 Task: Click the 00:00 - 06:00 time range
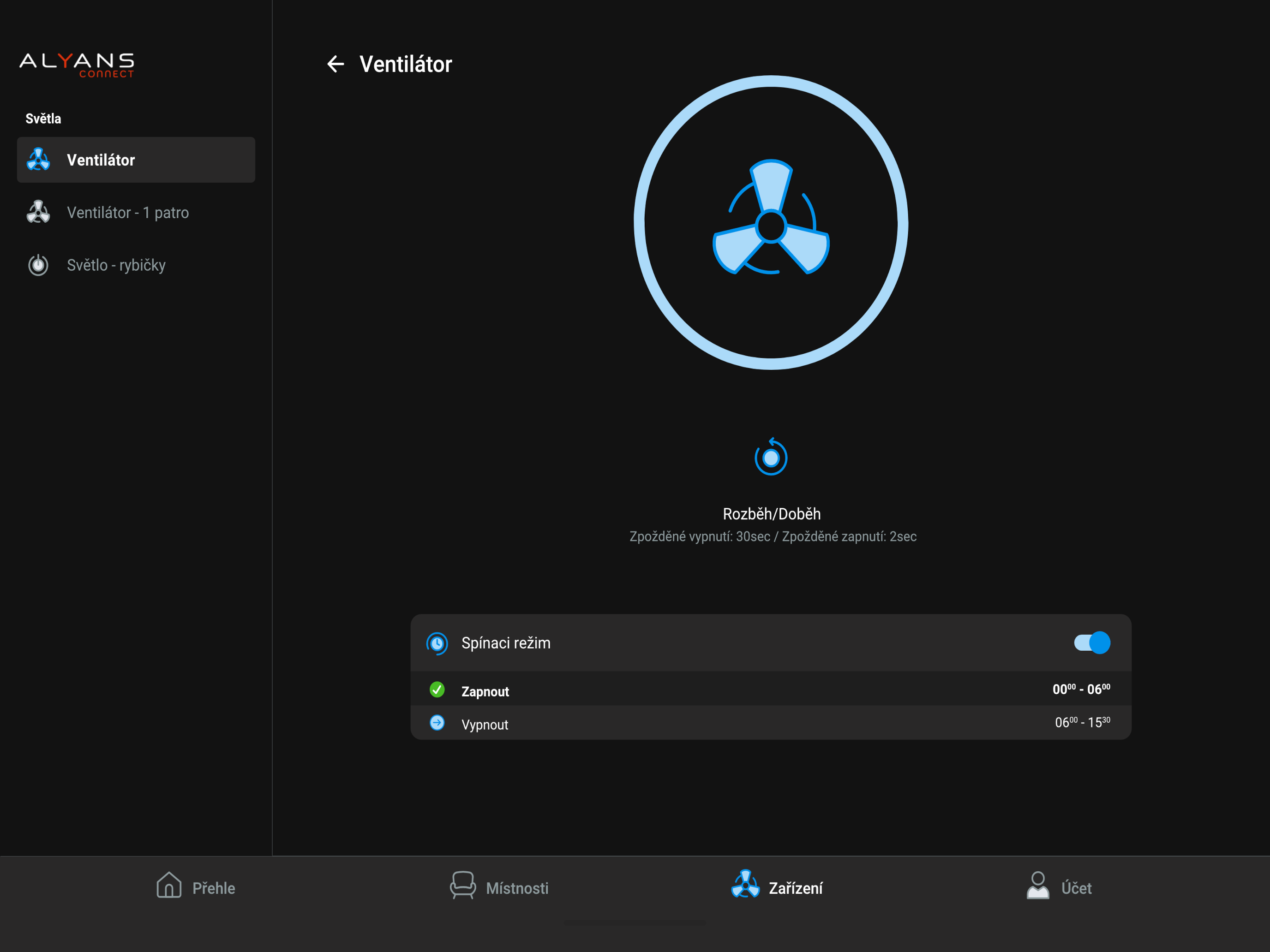1081,689
